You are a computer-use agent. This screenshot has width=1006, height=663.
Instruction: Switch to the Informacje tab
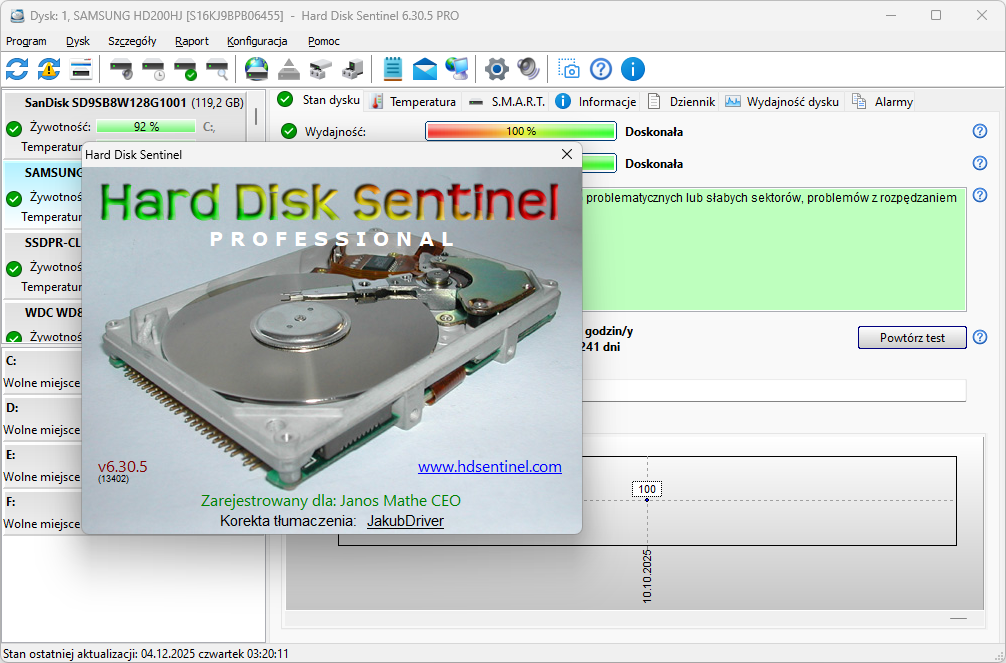596,101
